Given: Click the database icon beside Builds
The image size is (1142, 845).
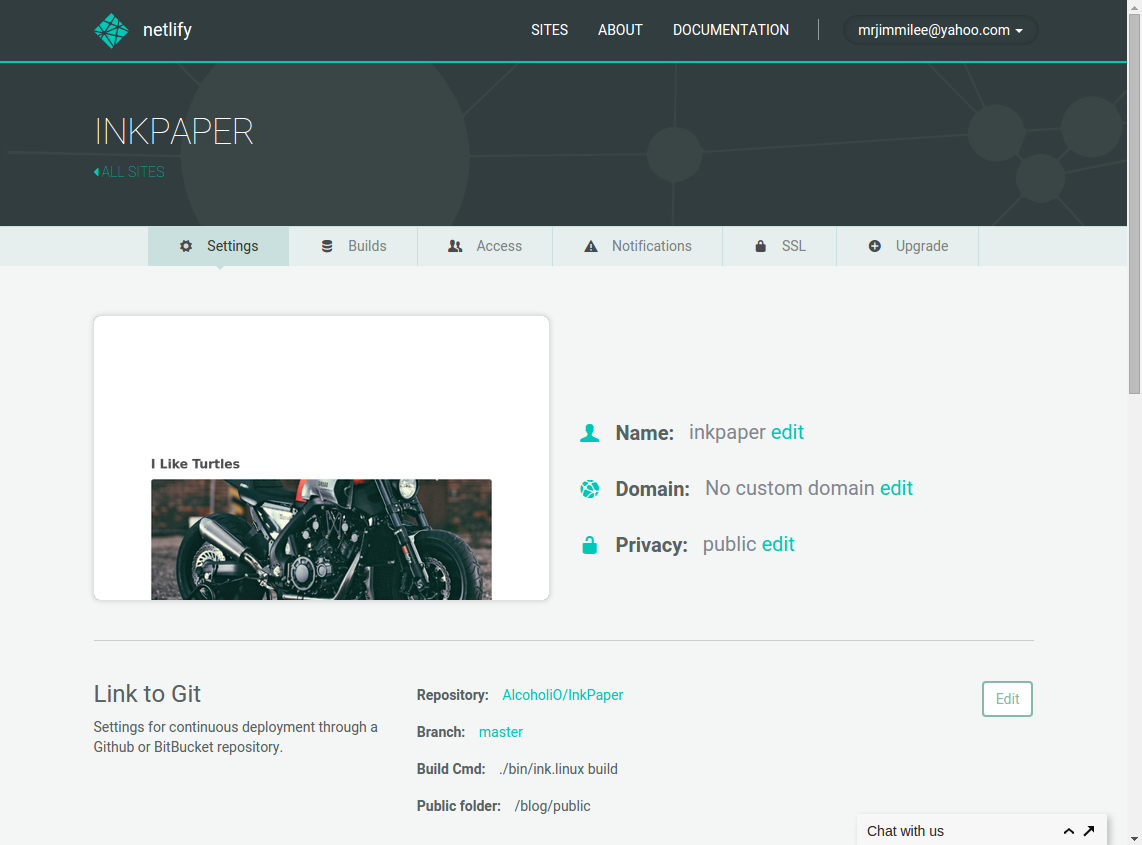Looking at the screenshot, I should (327, 246).
